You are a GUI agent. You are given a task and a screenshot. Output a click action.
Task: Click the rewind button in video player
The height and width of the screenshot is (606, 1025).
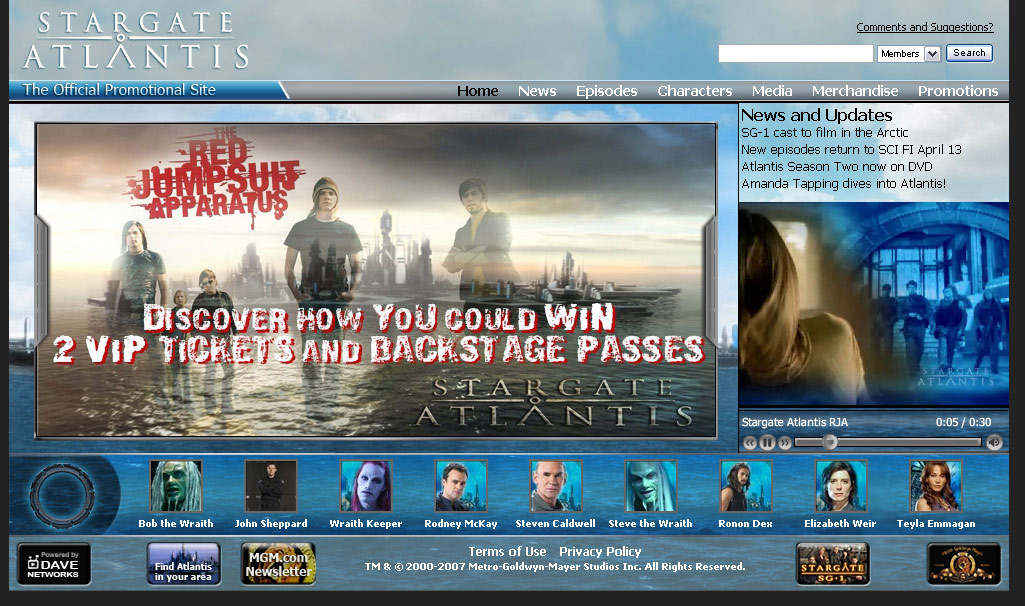pyautogui.click(x=750, y=442)
